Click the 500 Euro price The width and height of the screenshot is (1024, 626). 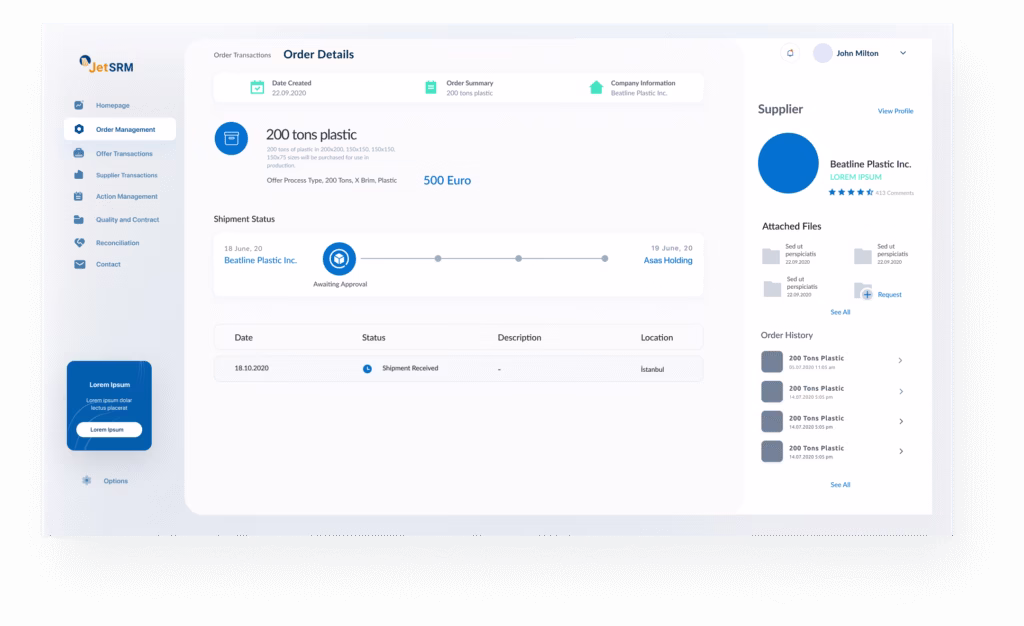(x=447, y=180)
